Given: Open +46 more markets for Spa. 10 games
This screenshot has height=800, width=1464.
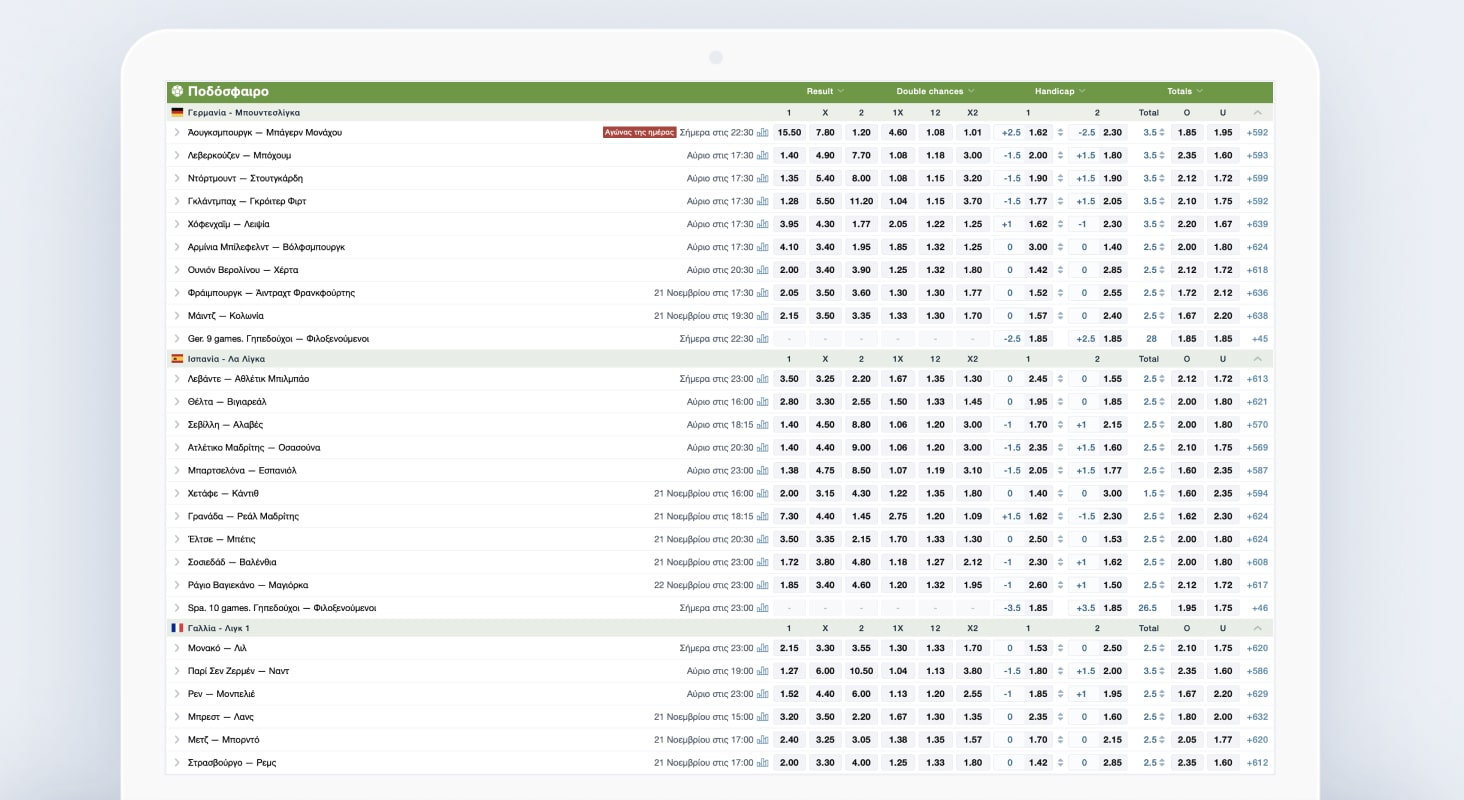Looking at the screenshot, I should pyautogui.click(x=1259, y=608).
